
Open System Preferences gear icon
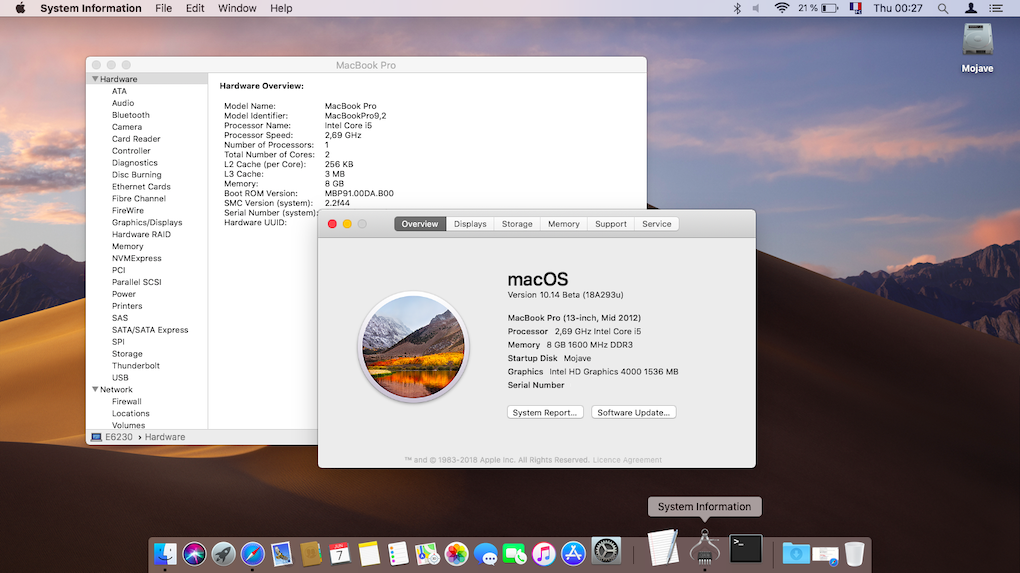(x=606, y=551)
